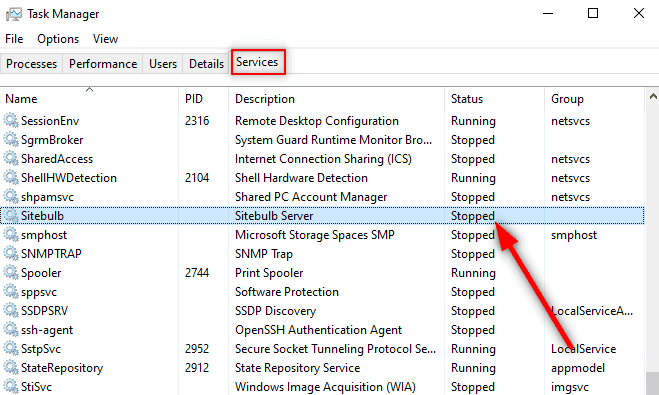The height and width of the screenshot is (395, 659).
Task: Select the Services tab
Action: coord(257,62)
